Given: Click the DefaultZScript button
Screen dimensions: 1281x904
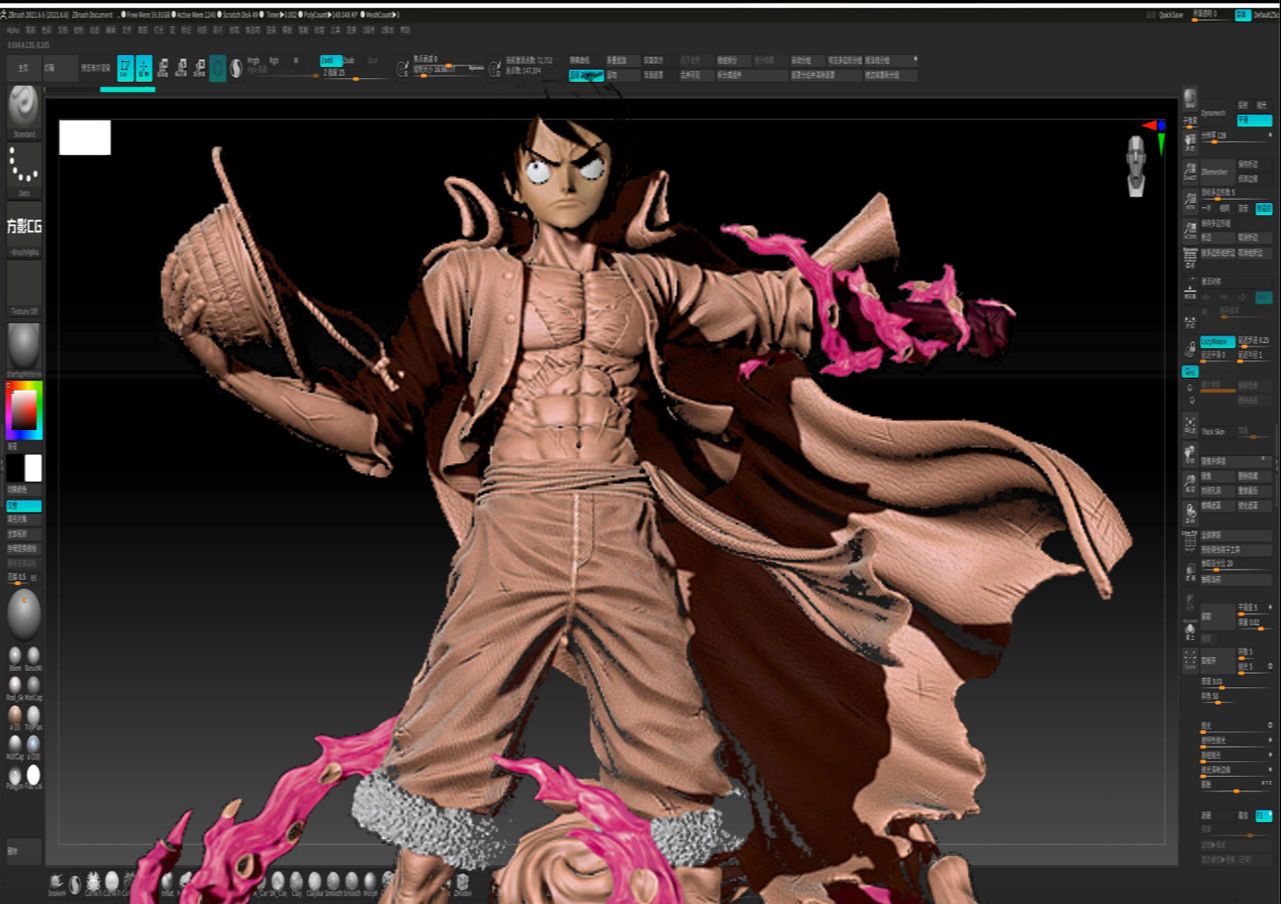Looking at the screenshot, I should (1266, 15).
